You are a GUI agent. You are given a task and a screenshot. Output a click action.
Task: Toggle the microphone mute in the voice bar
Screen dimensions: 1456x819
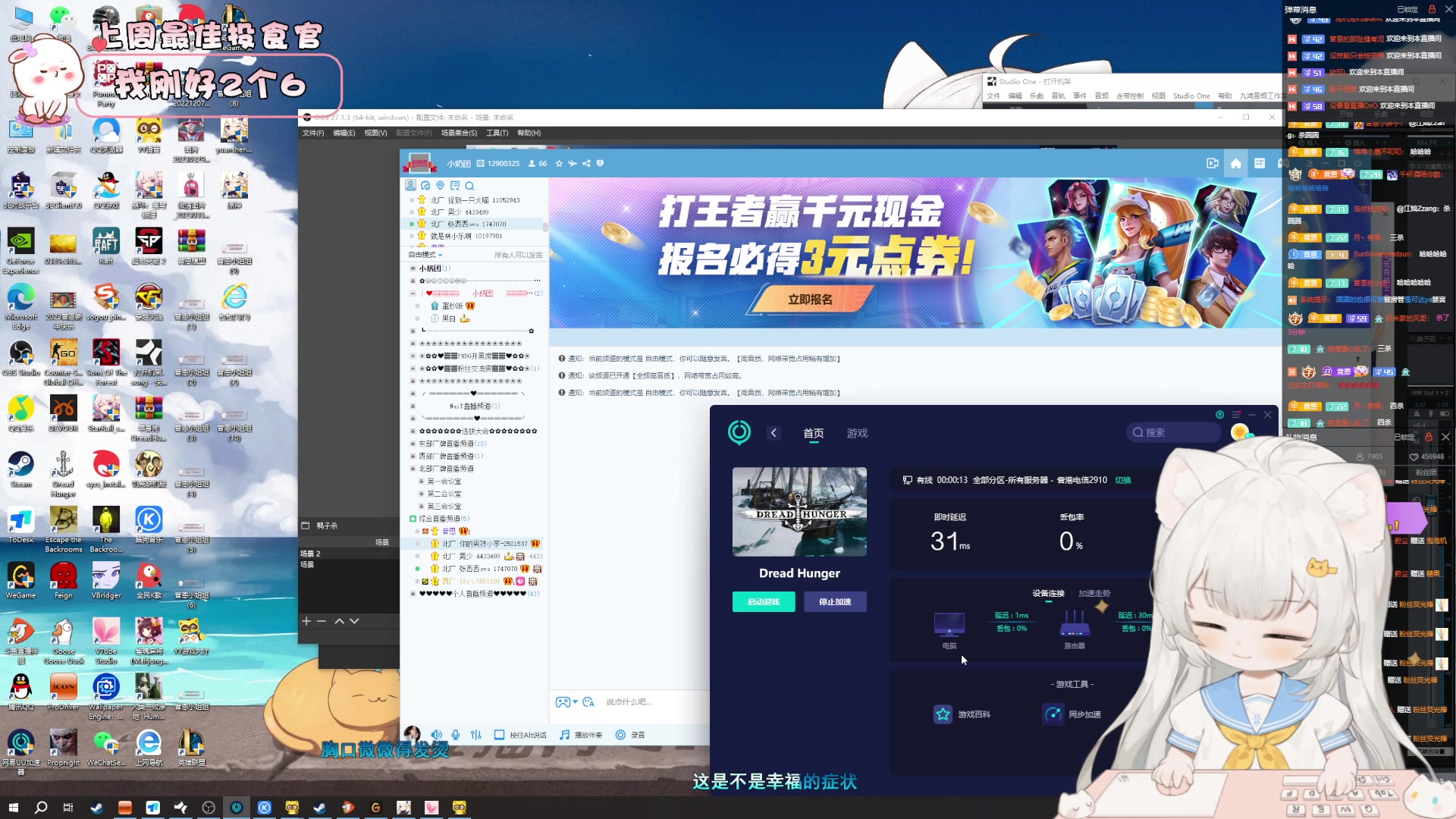(x=455, y=734)
